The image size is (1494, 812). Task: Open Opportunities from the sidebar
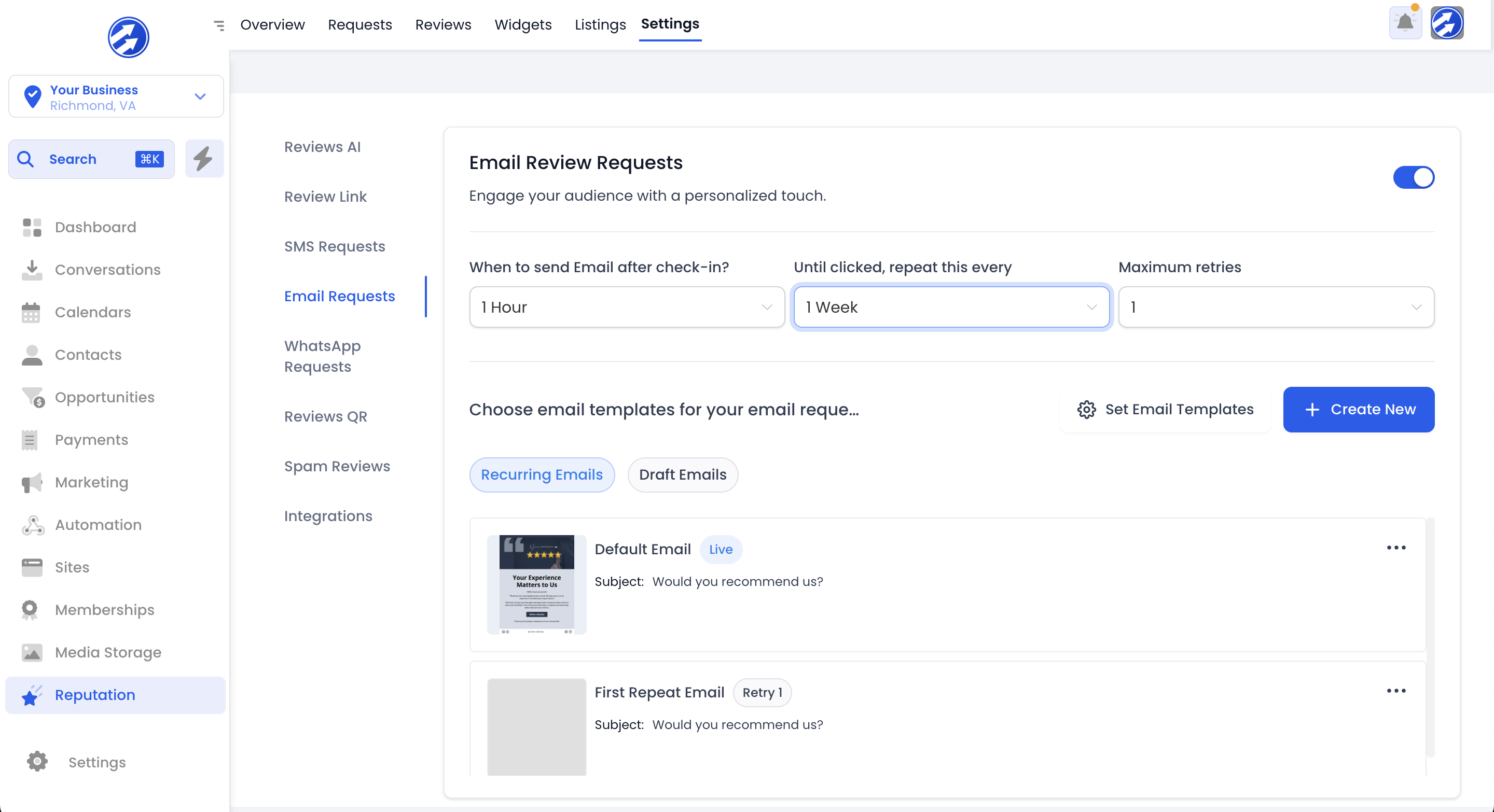[104, 397]
